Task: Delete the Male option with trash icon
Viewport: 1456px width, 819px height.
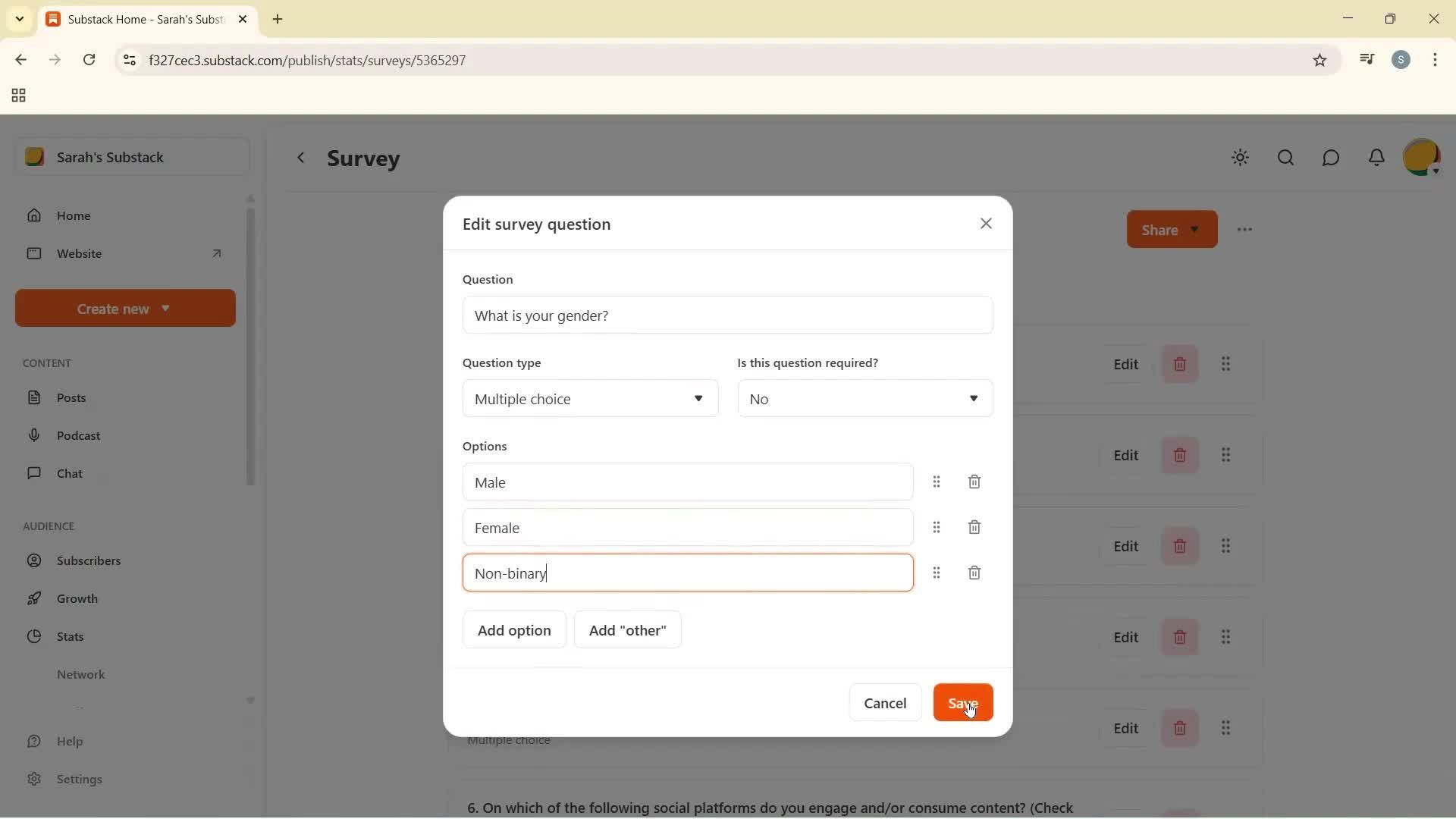Action: tap(974, 482)
